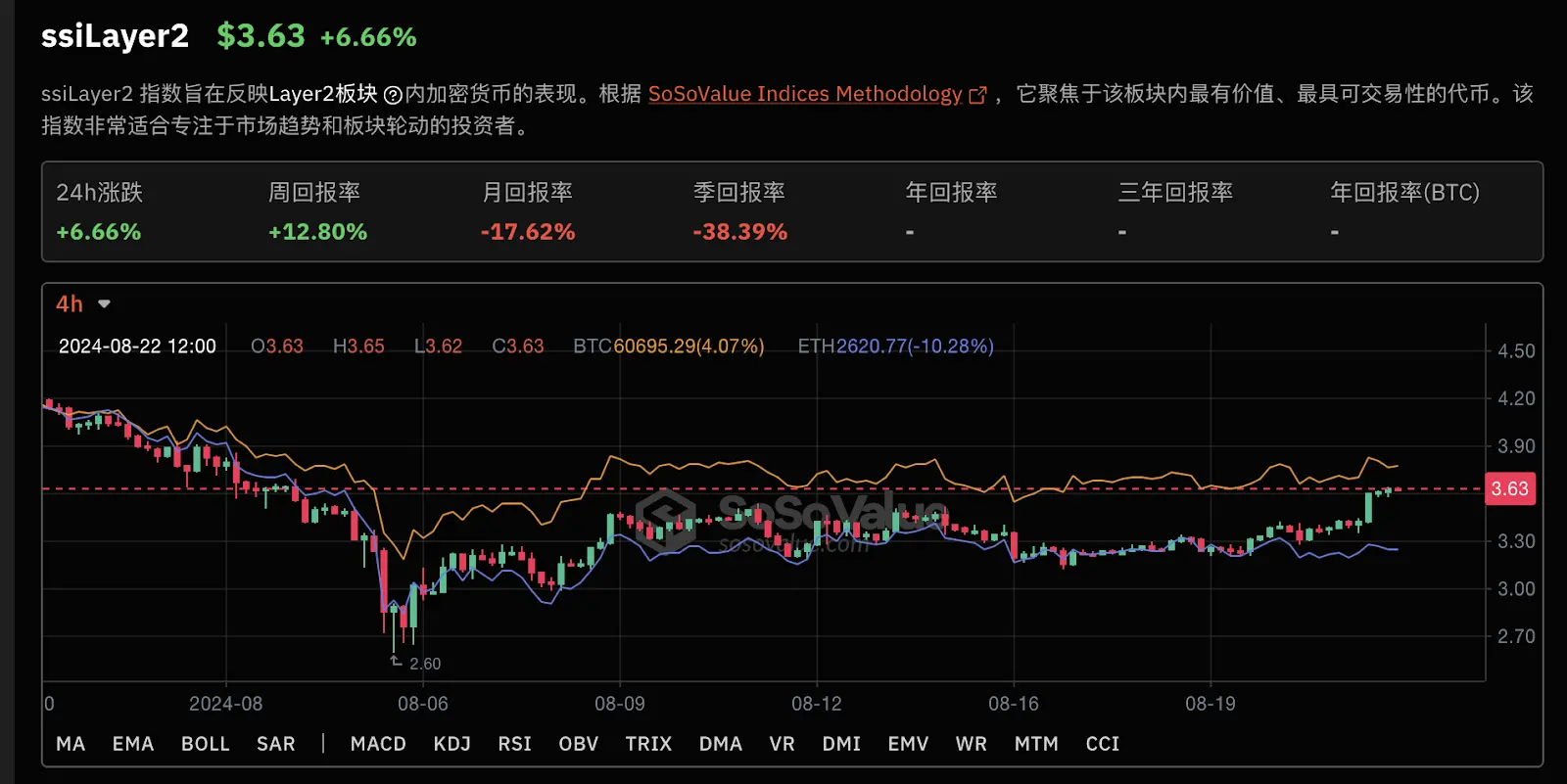This screenshot has width=1567, height=784.
Task: Toggle the RSI indicator
Action: click(515, 744)
